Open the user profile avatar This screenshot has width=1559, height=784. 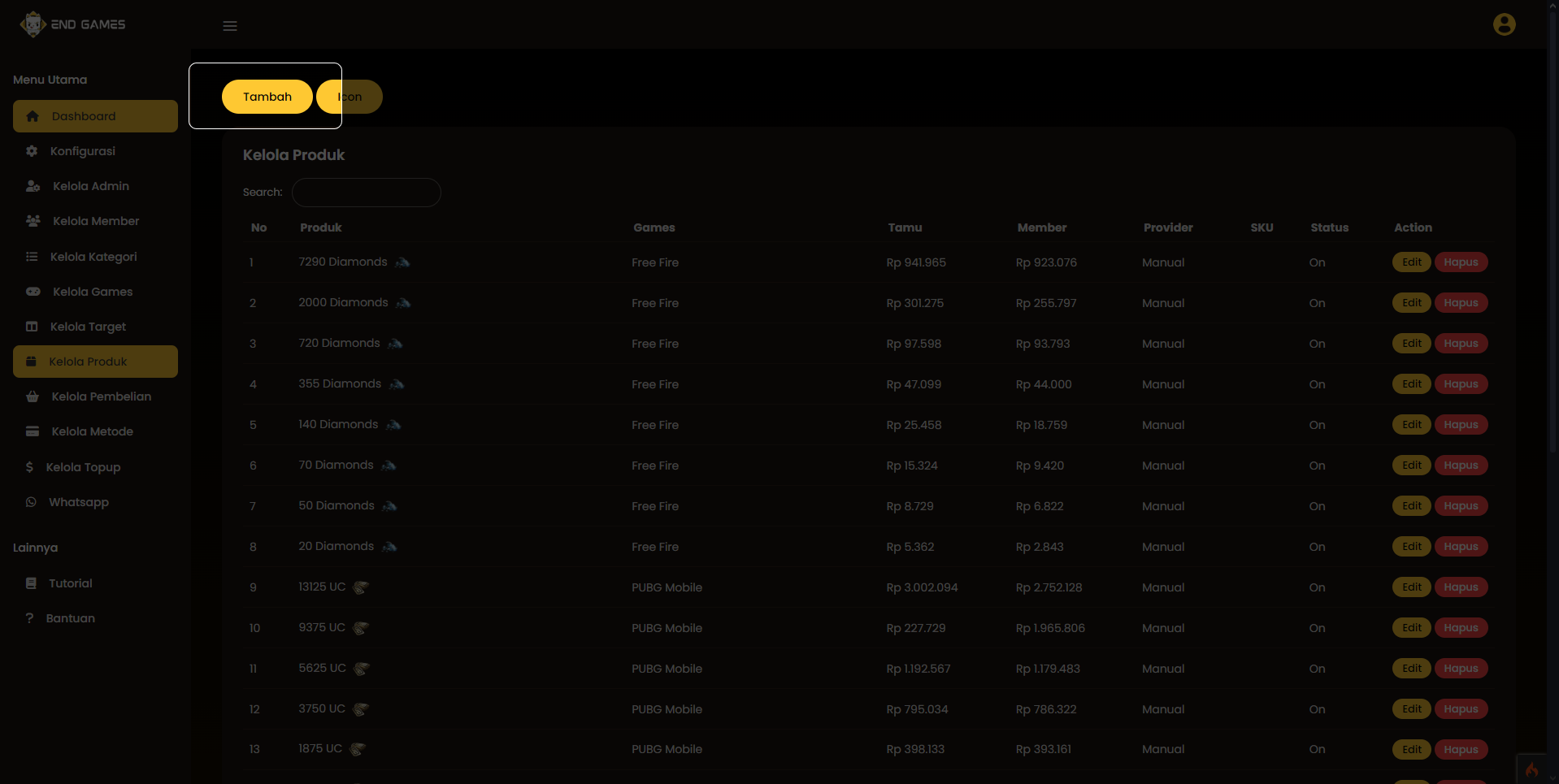[x=1504, y=24]
